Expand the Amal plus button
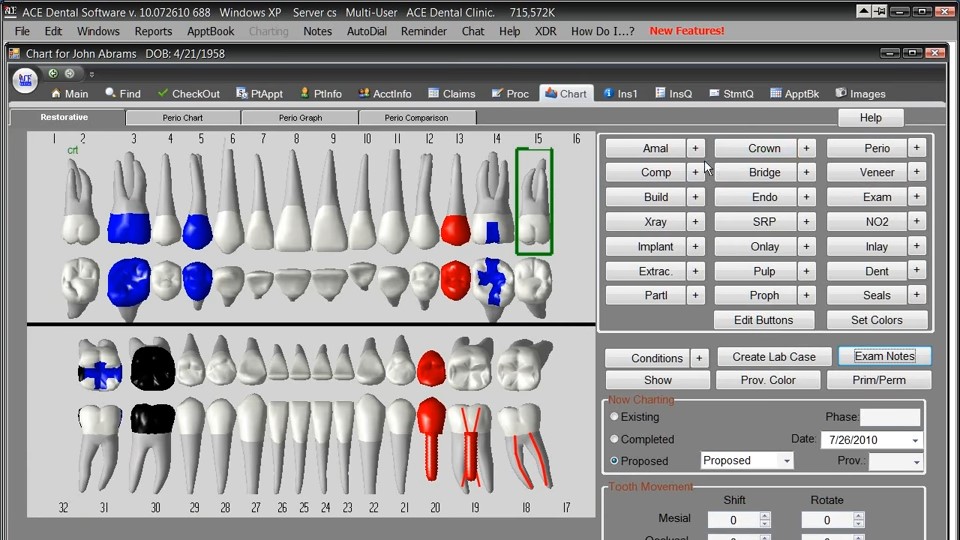This screenshot has width=960, height=540. (x=695, y=148)
